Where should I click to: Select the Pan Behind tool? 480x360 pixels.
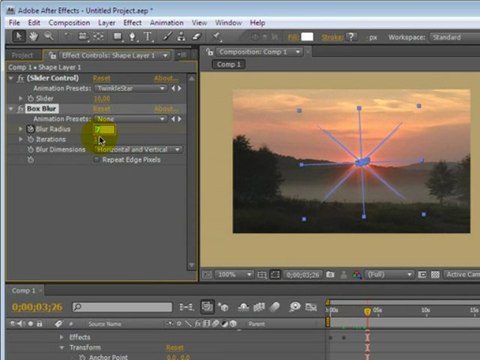point(98,36)
